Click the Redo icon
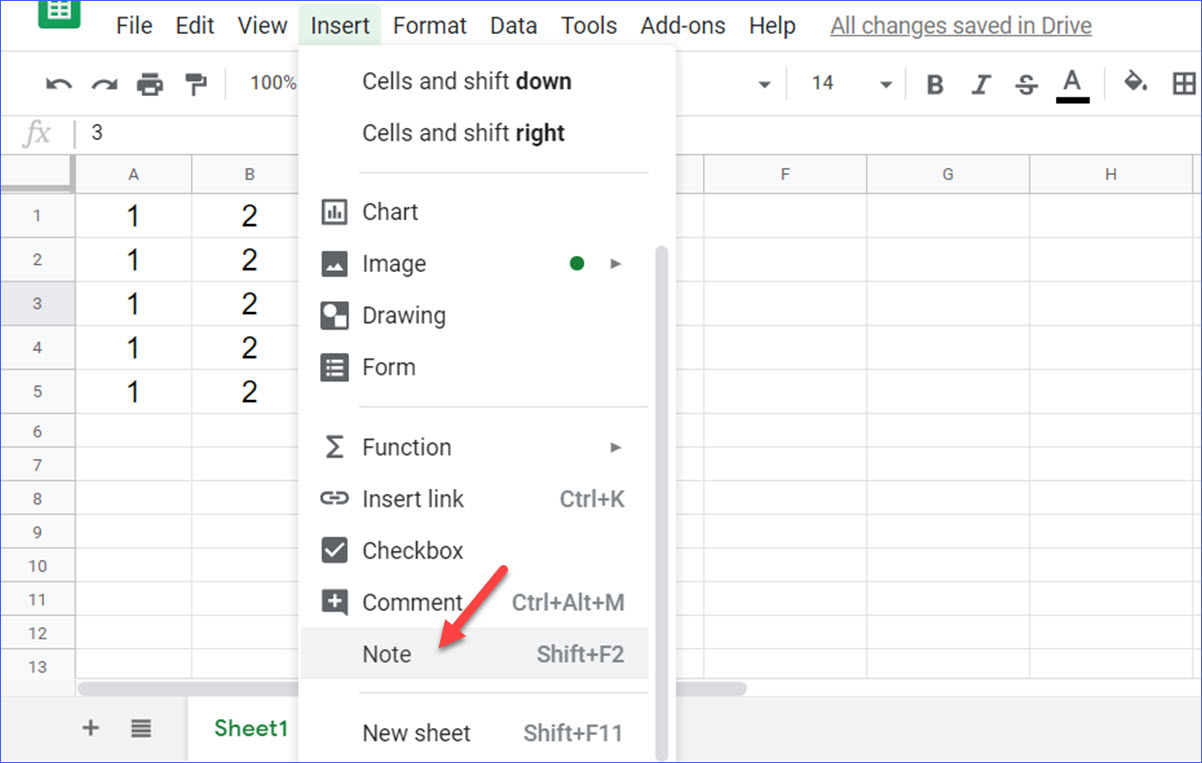The image size is (1202, 763). coord(103,84)
